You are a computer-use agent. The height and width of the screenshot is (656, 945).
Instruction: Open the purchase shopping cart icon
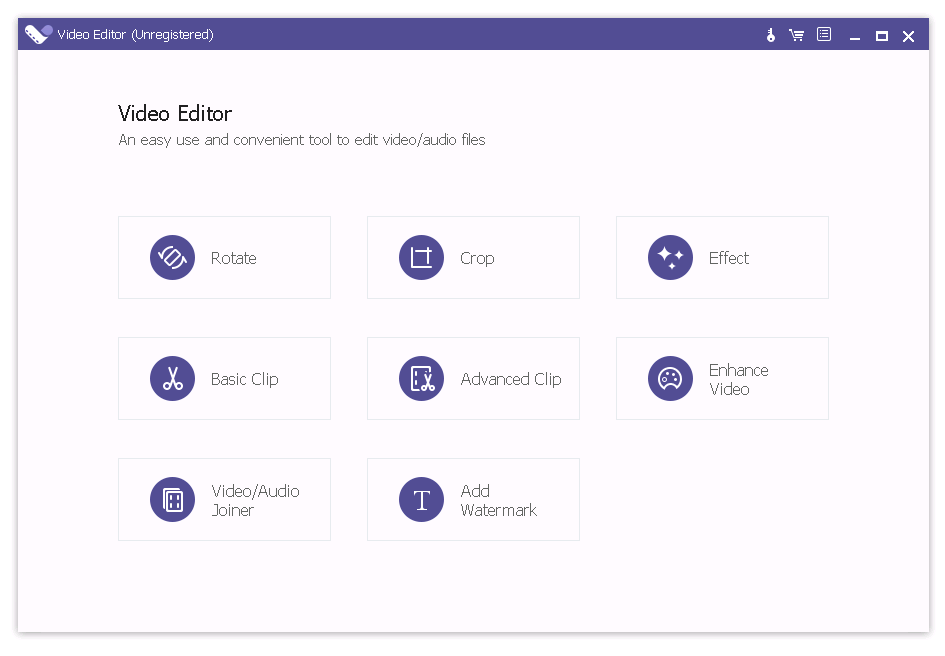coord(796,35)
